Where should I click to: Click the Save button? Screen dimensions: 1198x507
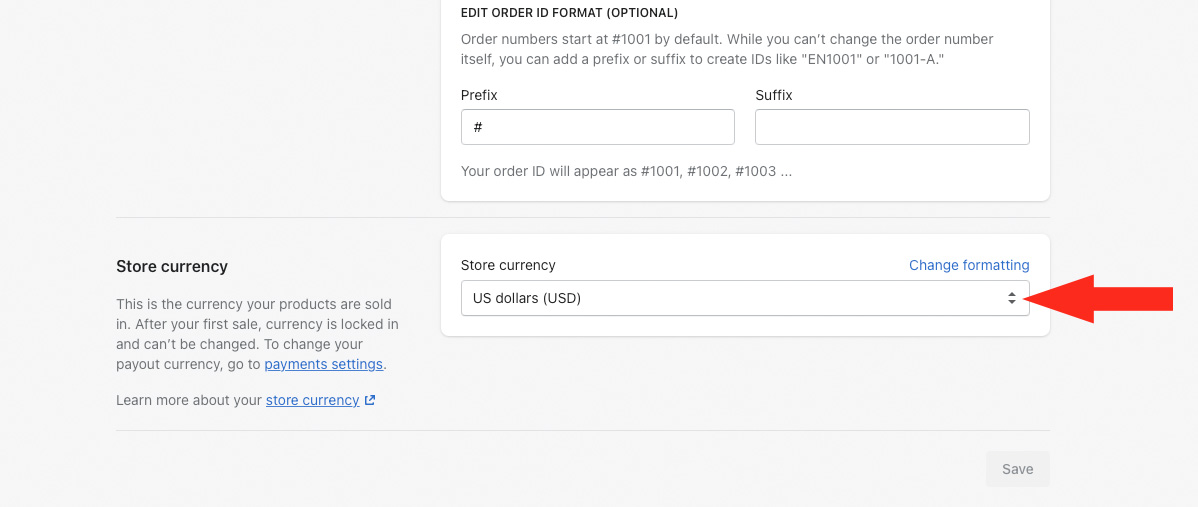1018,469
